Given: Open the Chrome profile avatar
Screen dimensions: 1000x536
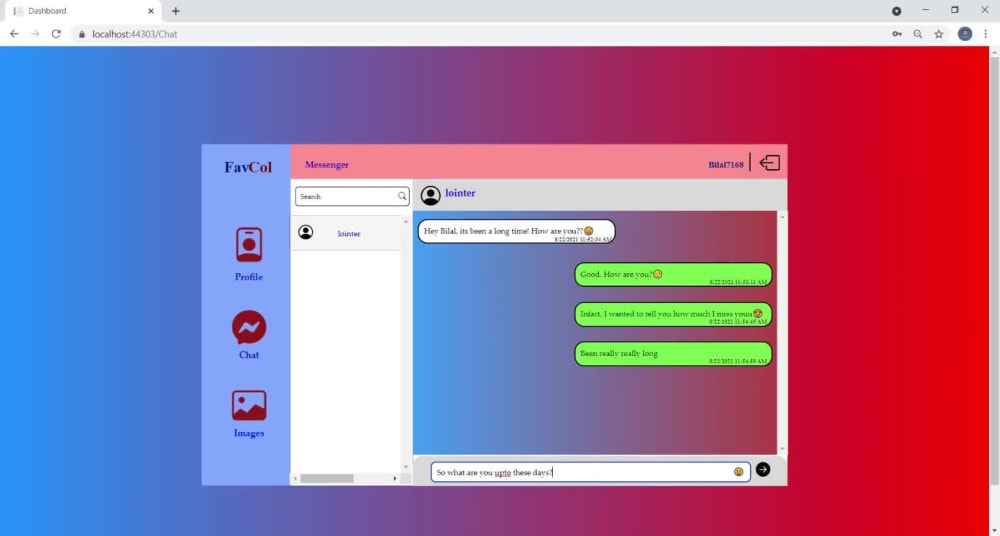Looking at the screenshot, I should click(x=965, y=34).
